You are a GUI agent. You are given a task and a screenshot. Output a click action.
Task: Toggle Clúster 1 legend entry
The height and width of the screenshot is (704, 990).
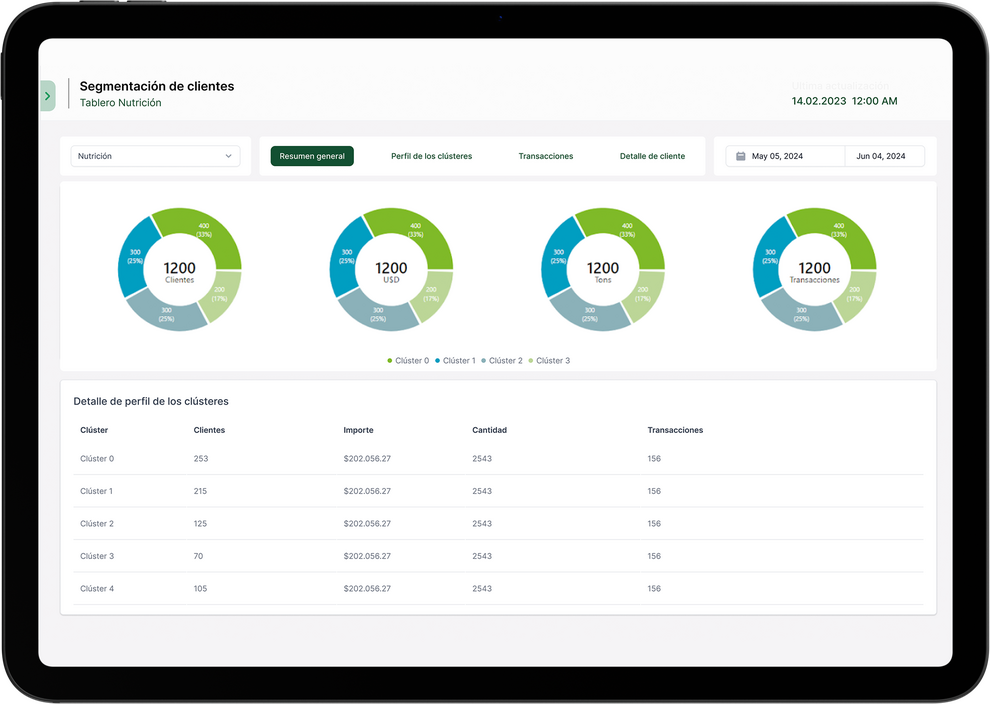455,361
